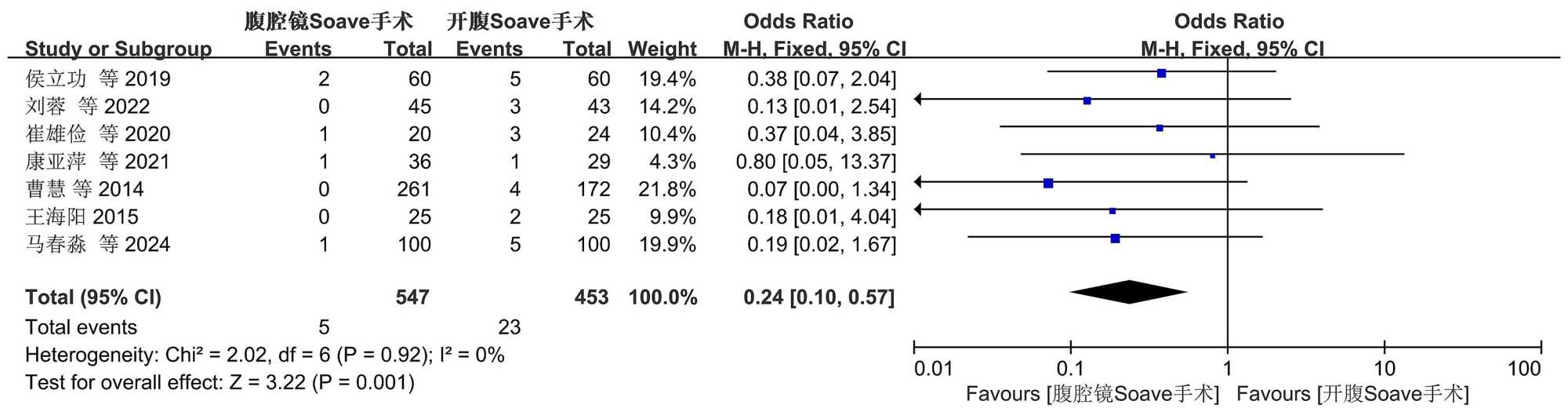1568x419 pixels.
Task: Click the left arrowhead on 王海阳 2015 interval
Action: [x=919, y=209]
